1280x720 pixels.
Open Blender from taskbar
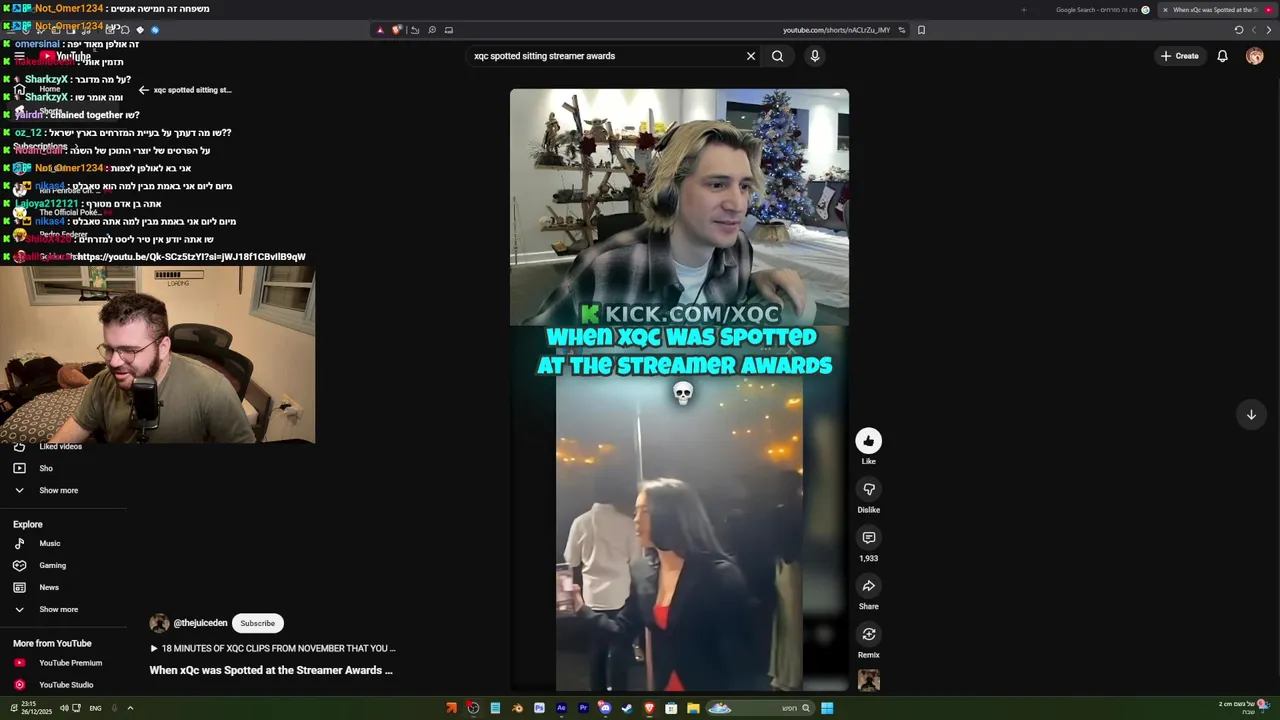[x=517, y=708]
